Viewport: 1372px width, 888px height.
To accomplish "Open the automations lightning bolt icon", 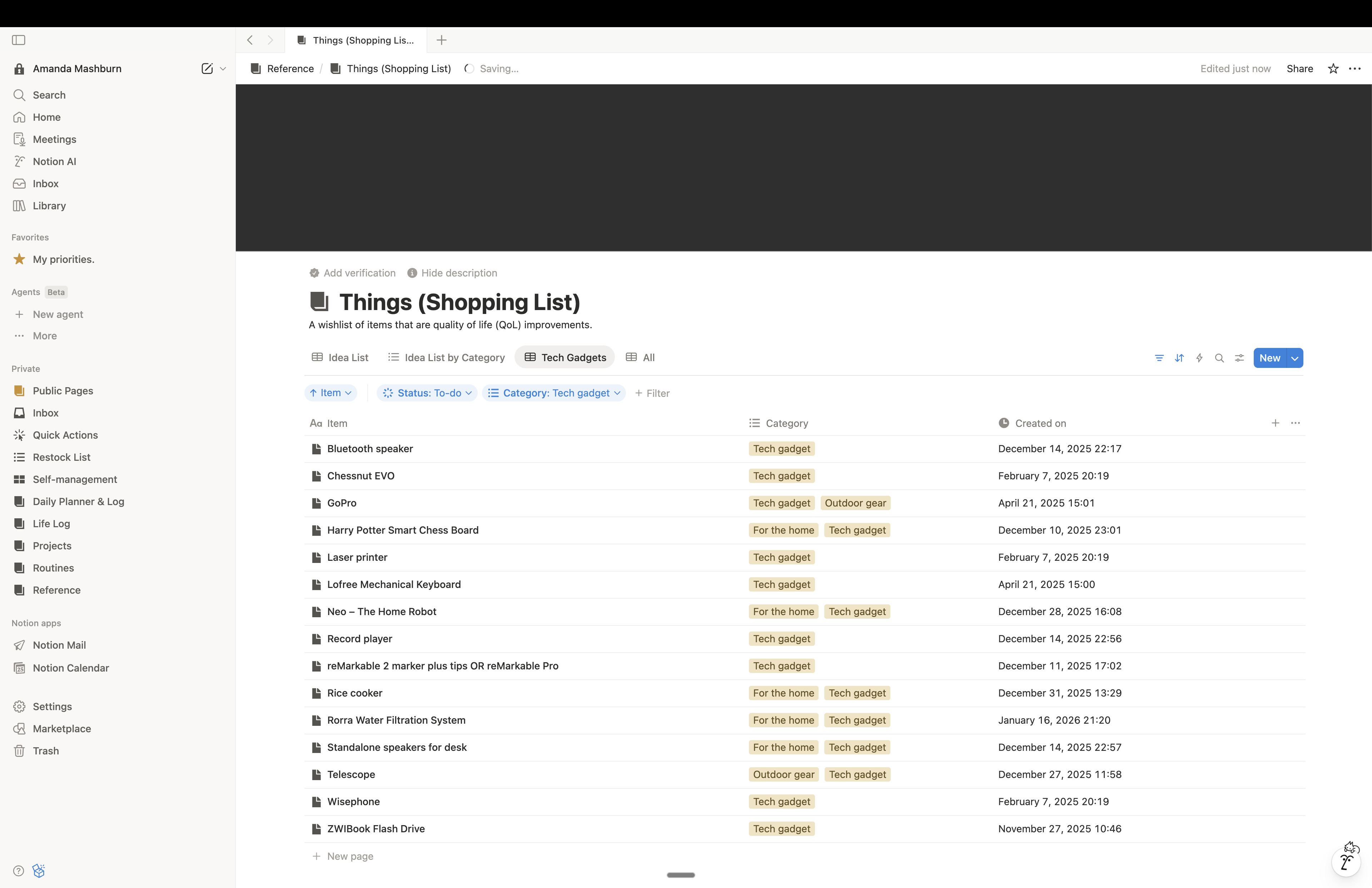I will click(x=1199, y=358).
